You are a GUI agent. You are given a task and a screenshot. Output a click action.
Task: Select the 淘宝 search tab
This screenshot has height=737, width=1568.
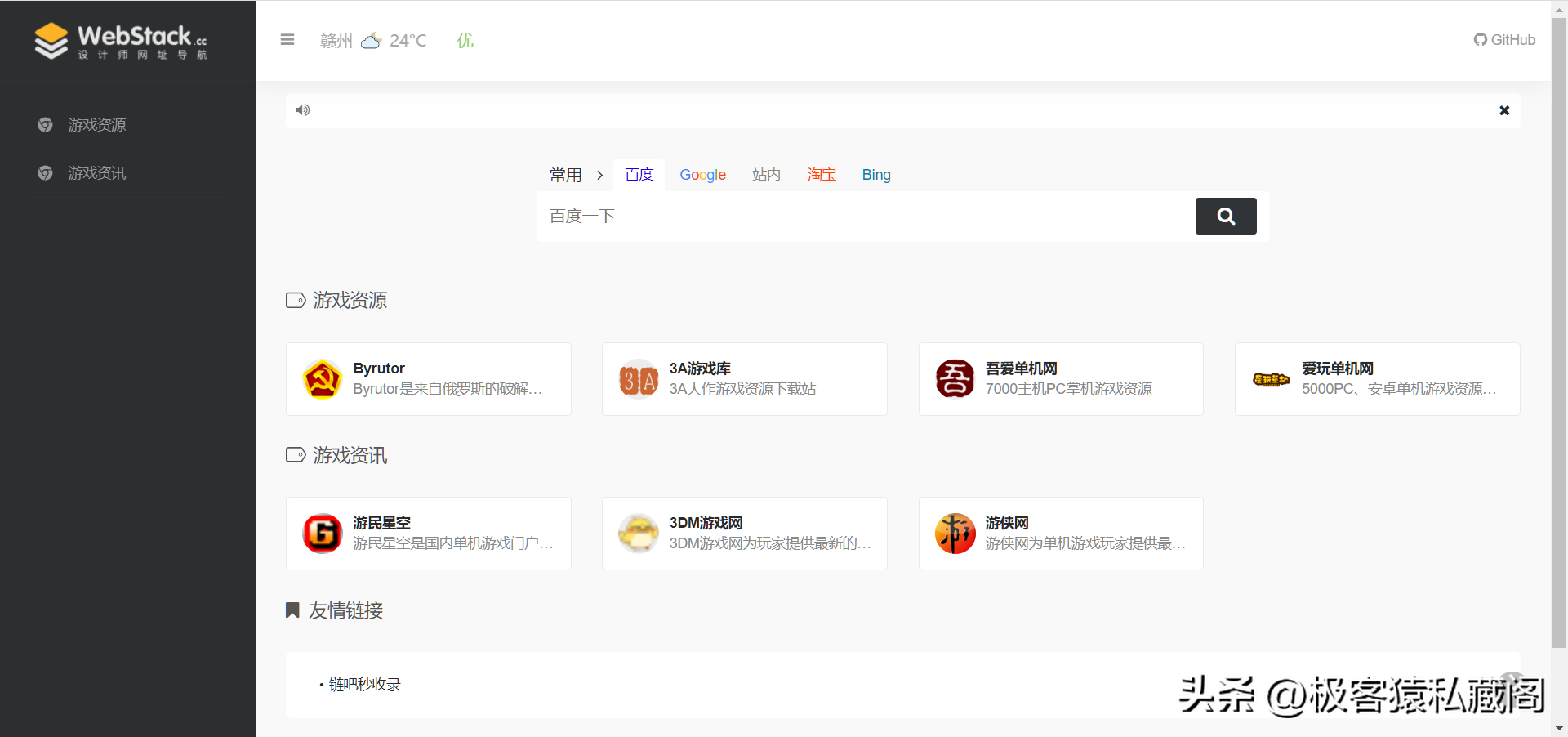(822, 175)
